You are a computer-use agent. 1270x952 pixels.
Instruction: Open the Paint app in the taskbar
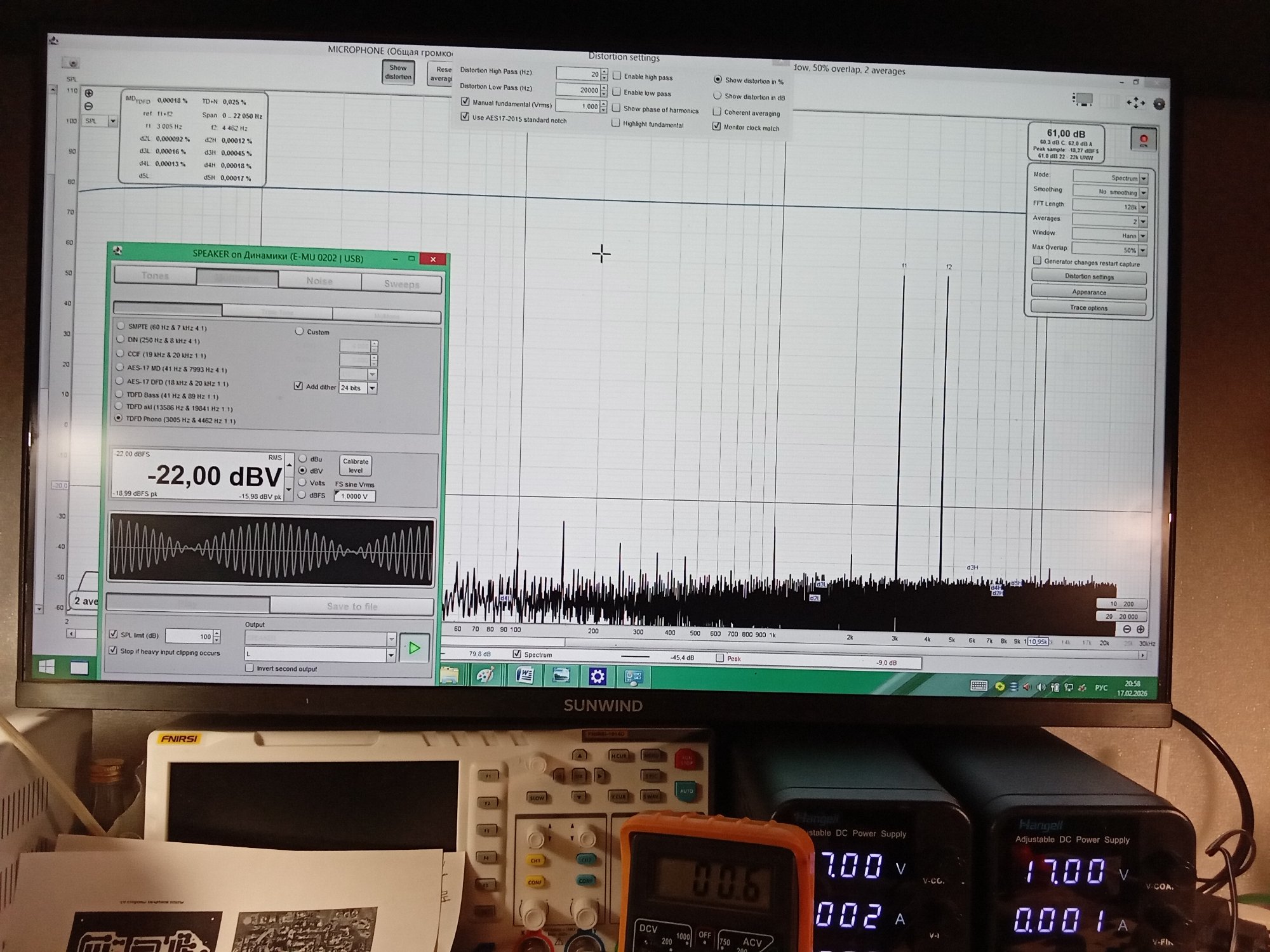(485, 675)
